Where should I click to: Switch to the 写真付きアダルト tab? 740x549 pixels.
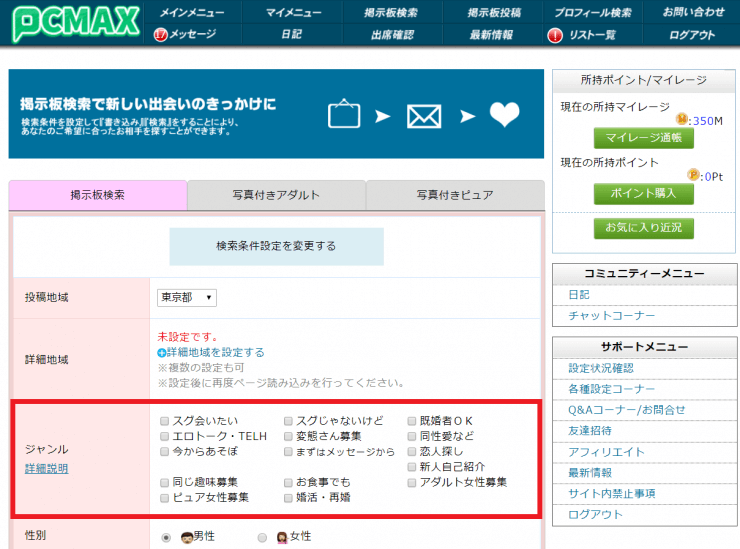(x=276, y=195)
